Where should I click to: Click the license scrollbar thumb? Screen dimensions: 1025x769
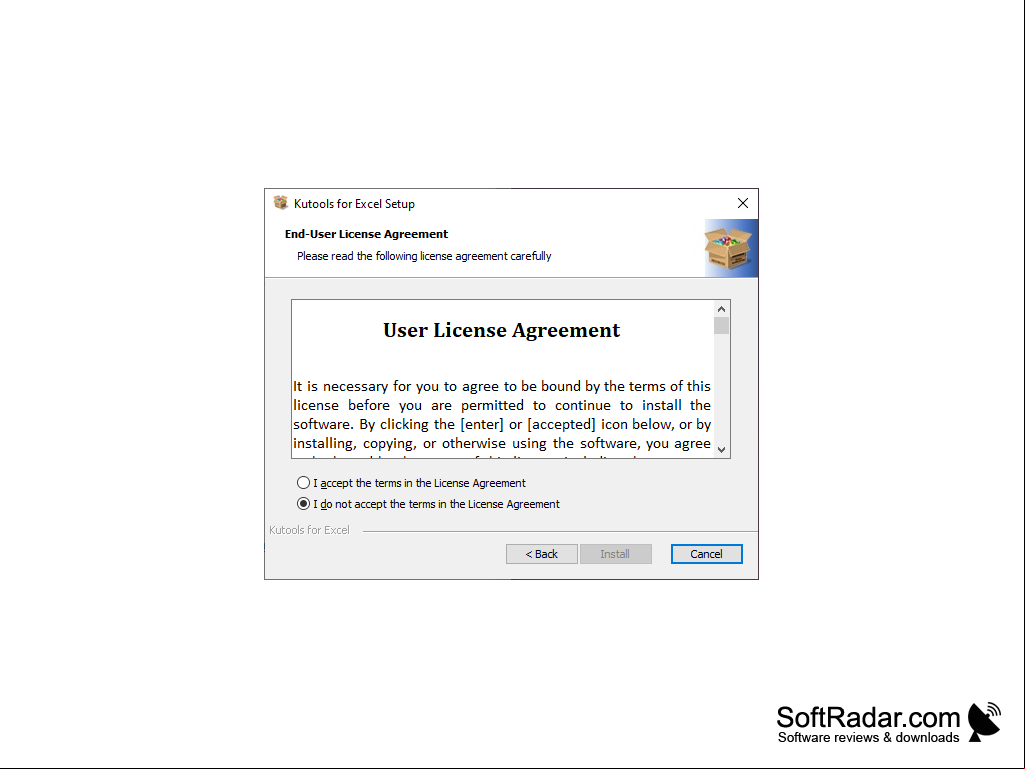click(721, 326)
